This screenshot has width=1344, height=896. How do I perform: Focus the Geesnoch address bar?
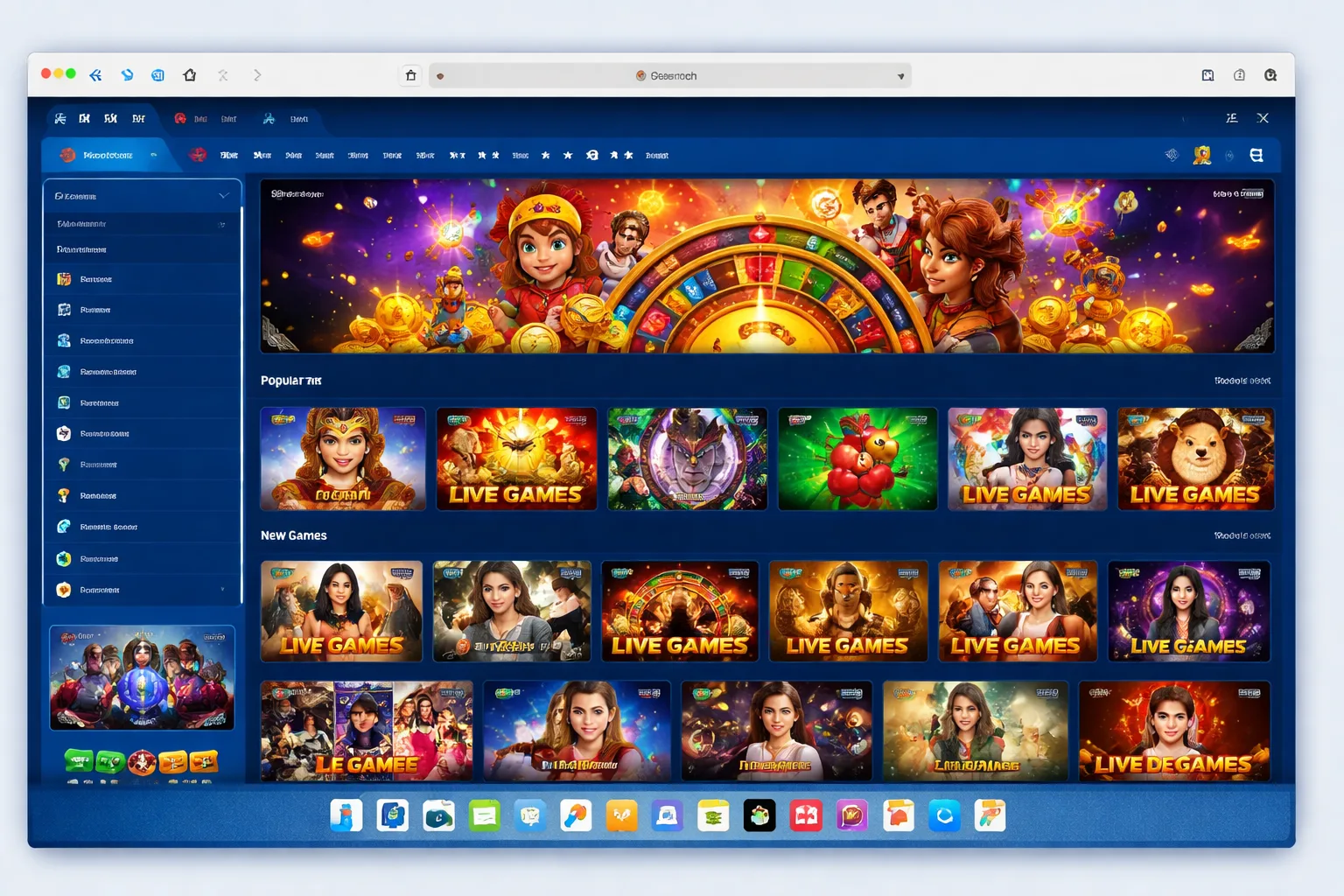click(x=669, y=76)
